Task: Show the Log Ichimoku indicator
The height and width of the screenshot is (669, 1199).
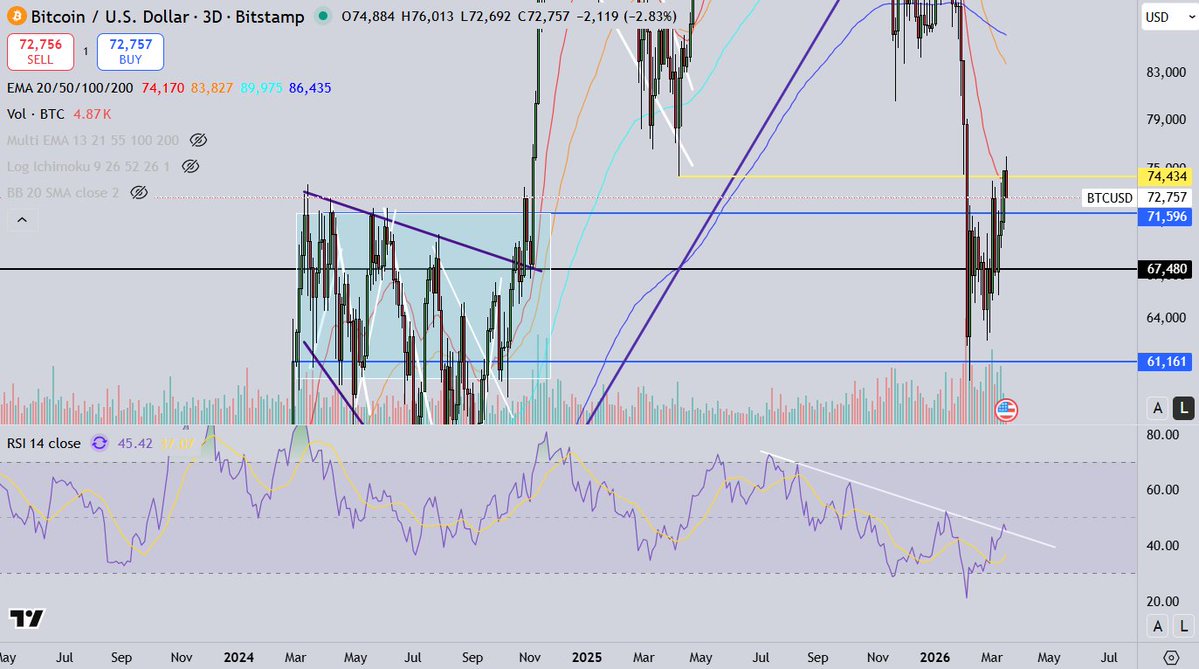Action: point(190,166)
